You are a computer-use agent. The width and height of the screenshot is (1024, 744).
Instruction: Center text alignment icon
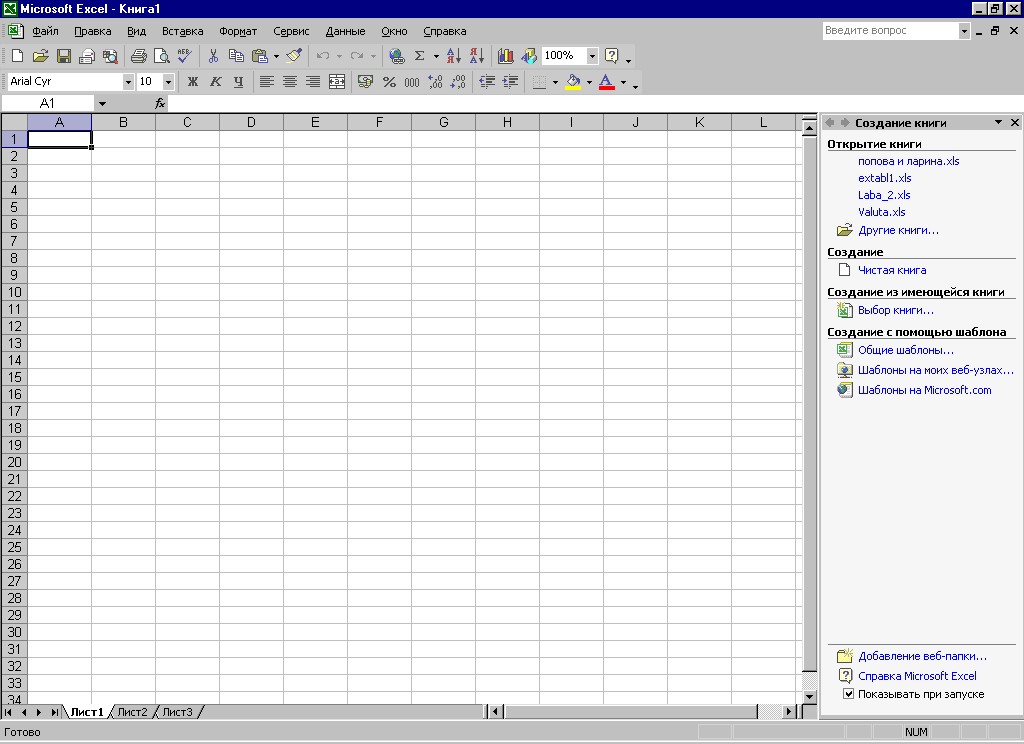click(290, 82)
